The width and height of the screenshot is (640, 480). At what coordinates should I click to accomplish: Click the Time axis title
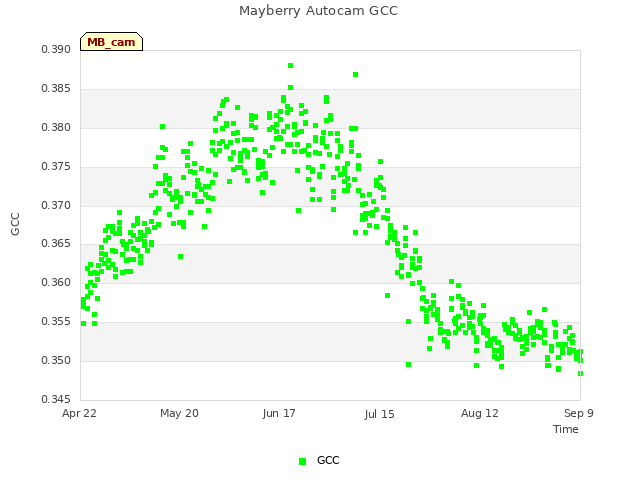(566, 429)
